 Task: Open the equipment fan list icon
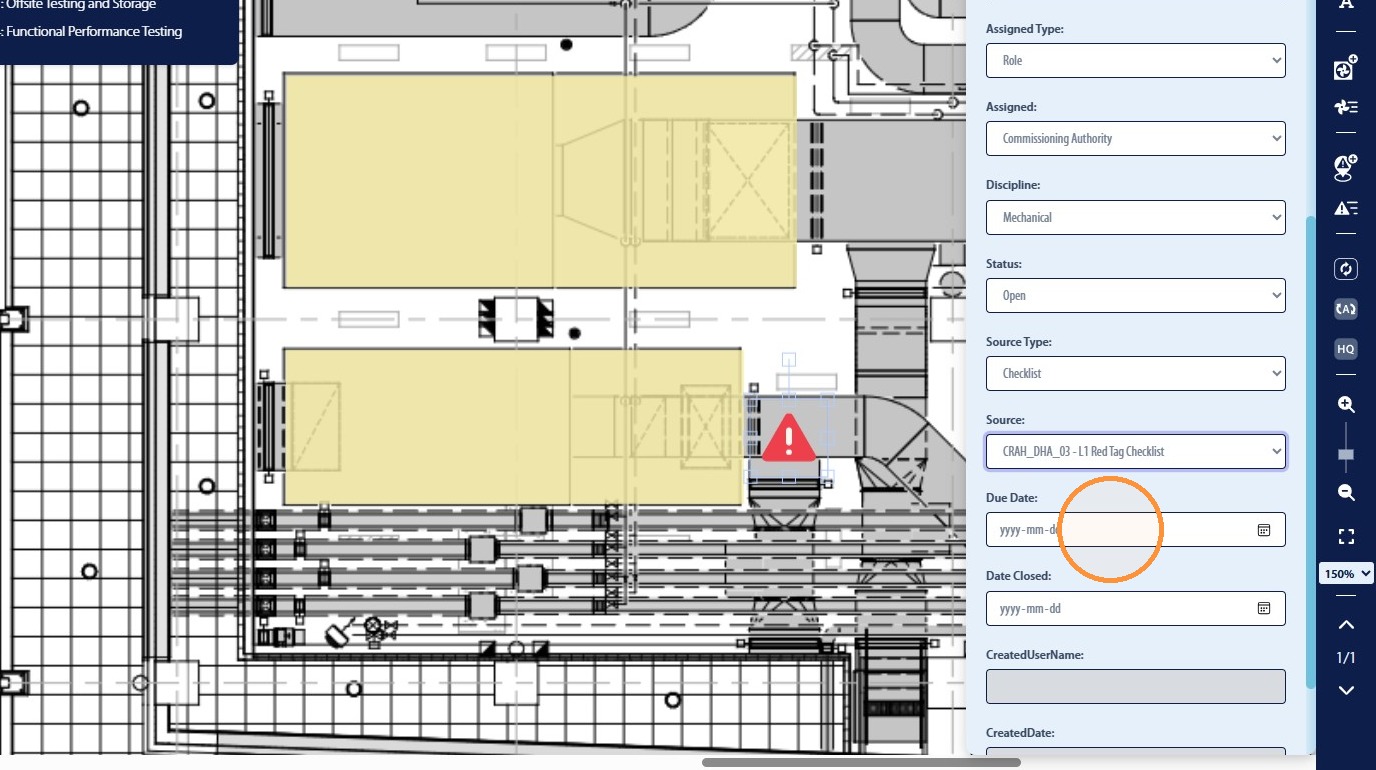point(1346,107)
